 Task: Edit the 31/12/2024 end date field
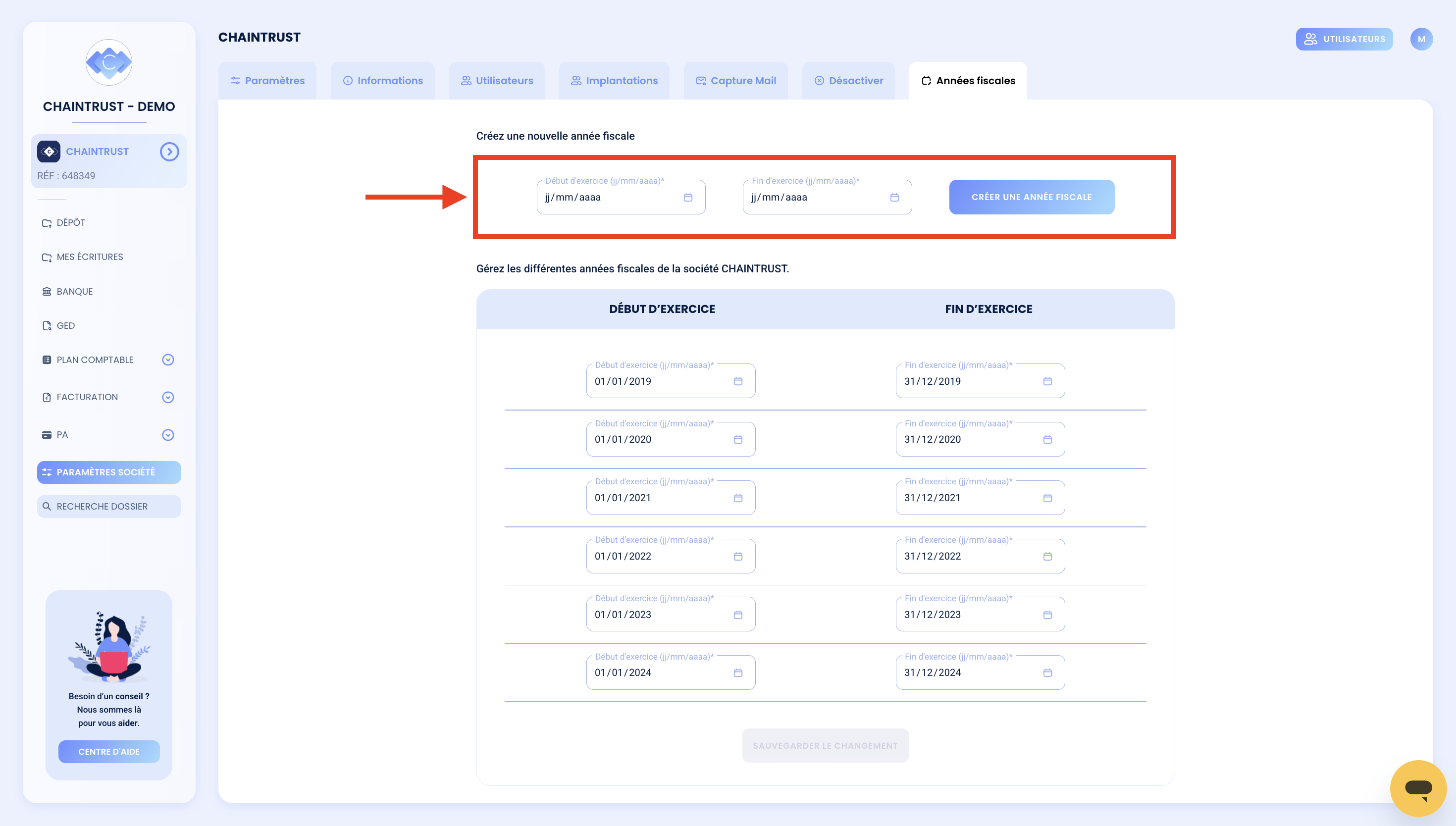(x=980, y=673)
